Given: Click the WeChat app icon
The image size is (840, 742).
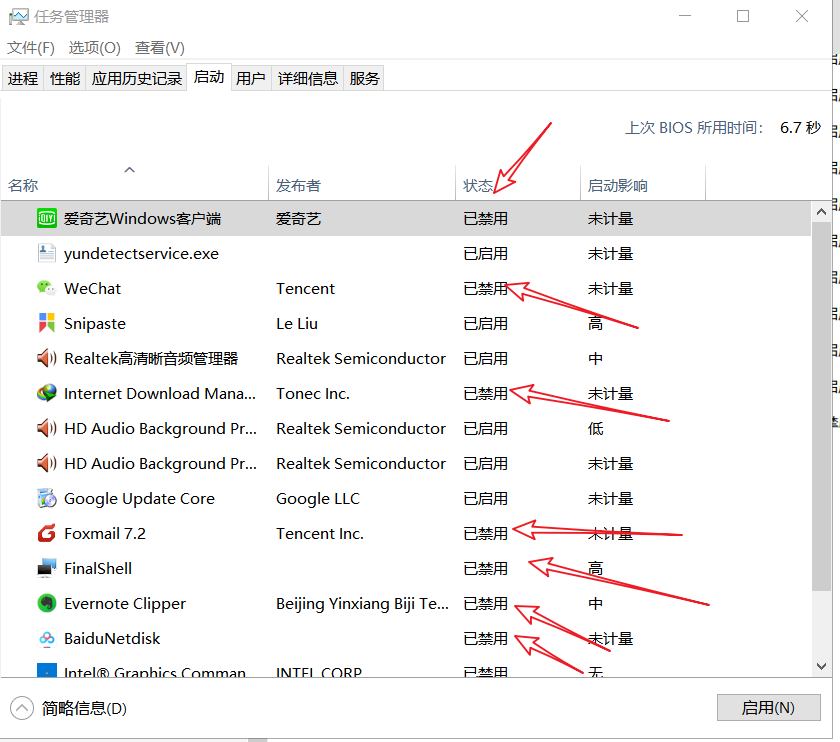Looking at the screenshot, I should pyautogui.click(x=47, y=288).
